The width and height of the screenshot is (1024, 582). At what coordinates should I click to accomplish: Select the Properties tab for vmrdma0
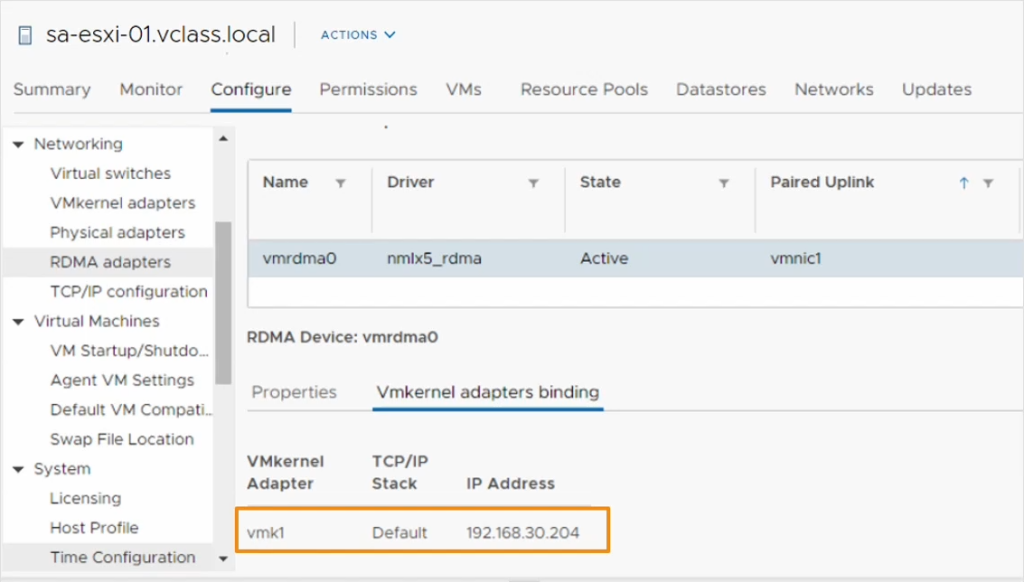pos(294,392)
